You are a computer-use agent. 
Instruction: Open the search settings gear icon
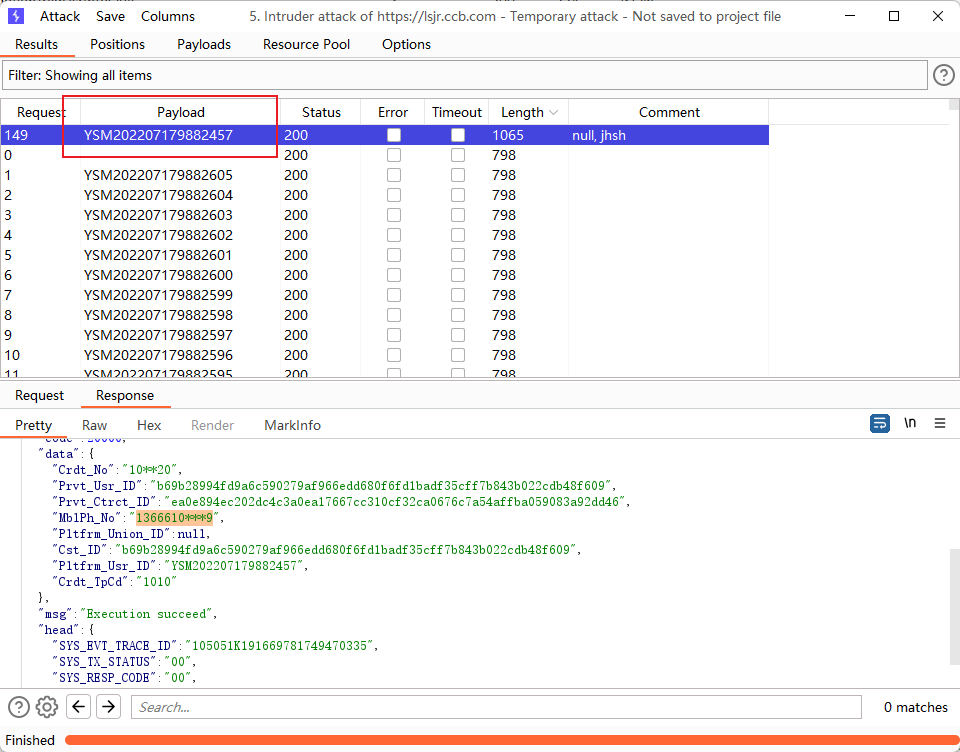coord(47,707)
